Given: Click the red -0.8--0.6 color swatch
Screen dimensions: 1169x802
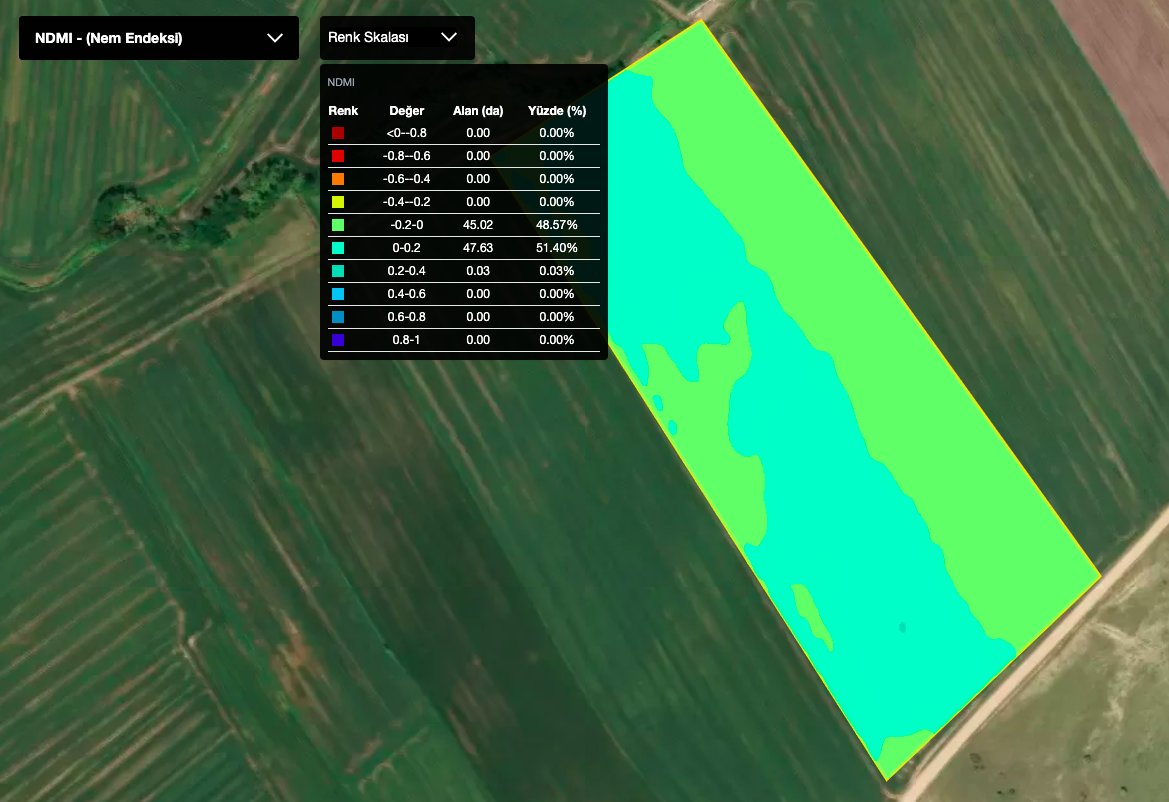Looking at the screenshot, I should [x=338, y=157].
